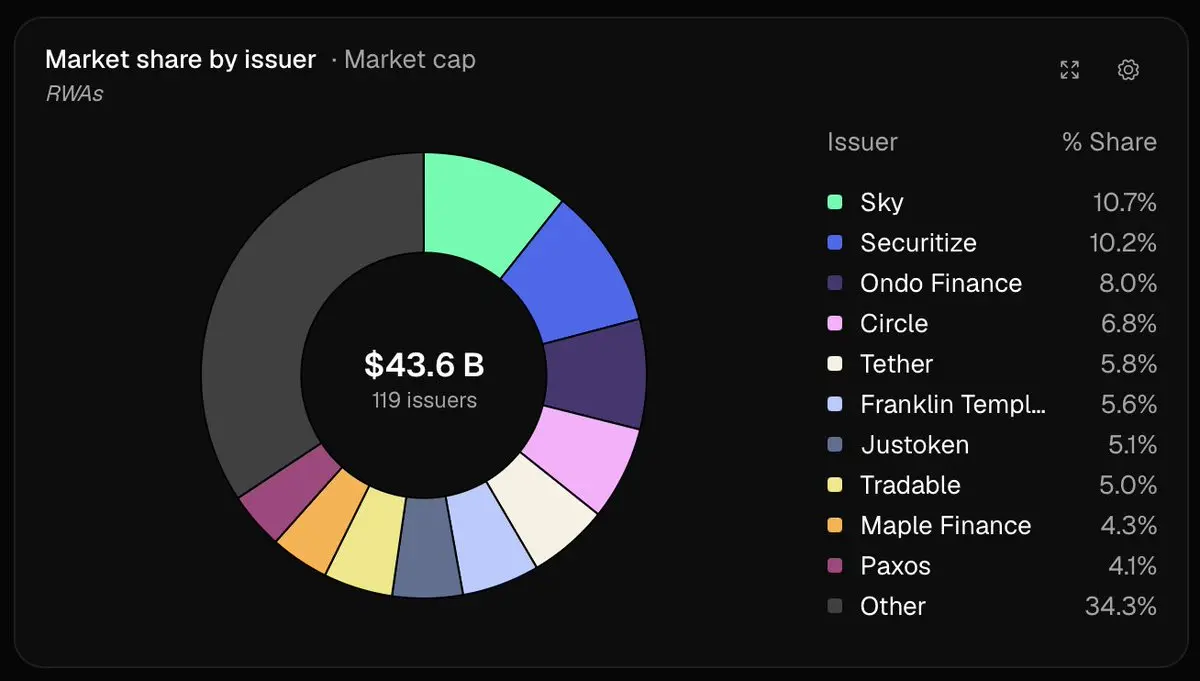Click the Securitize blue legend swatch
Image resolution: width=1200 pixels, height=681 pixels.
click(836, 243)
